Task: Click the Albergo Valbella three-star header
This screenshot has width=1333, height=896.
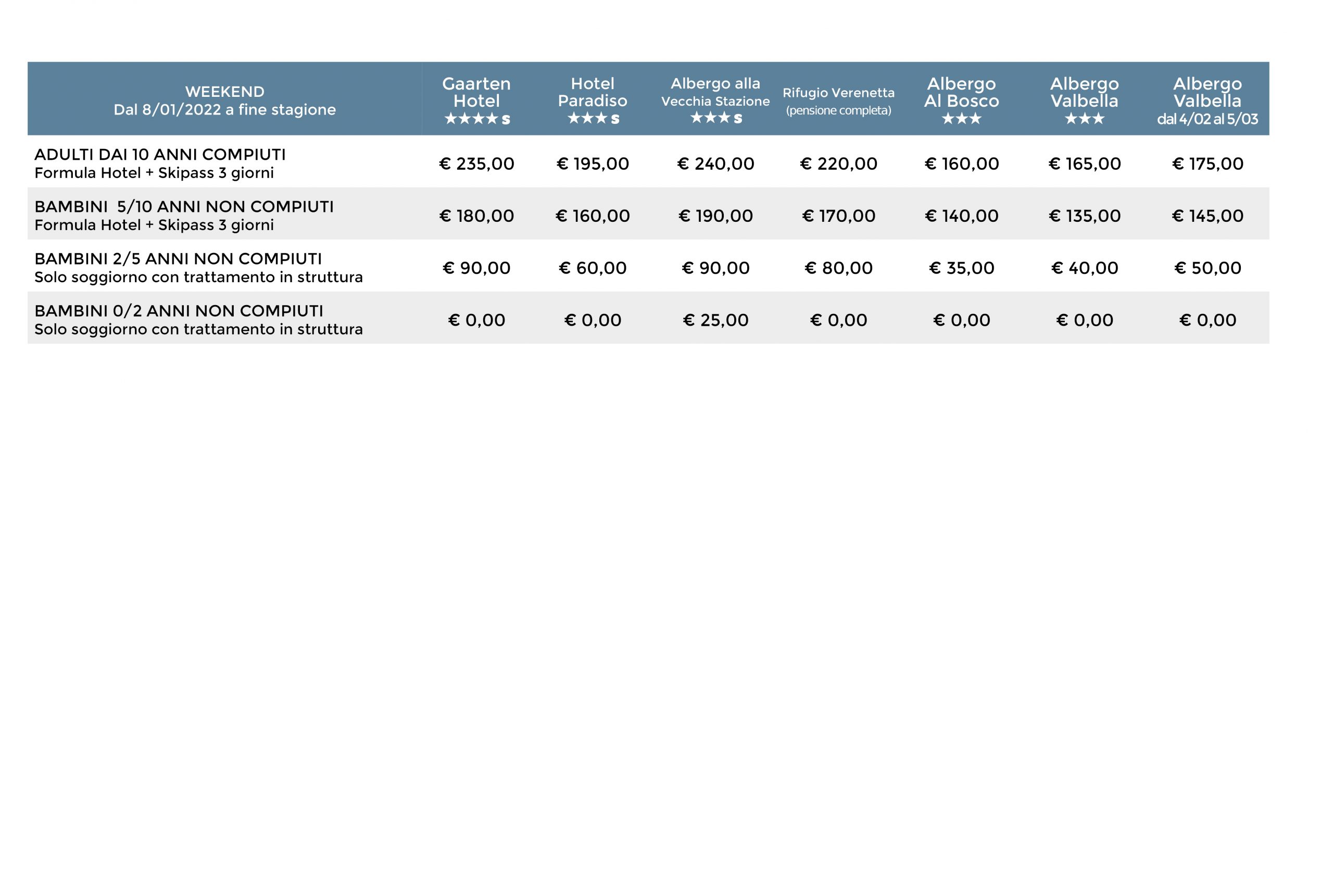Action: pyautogui.click(x=1085, y=100)
